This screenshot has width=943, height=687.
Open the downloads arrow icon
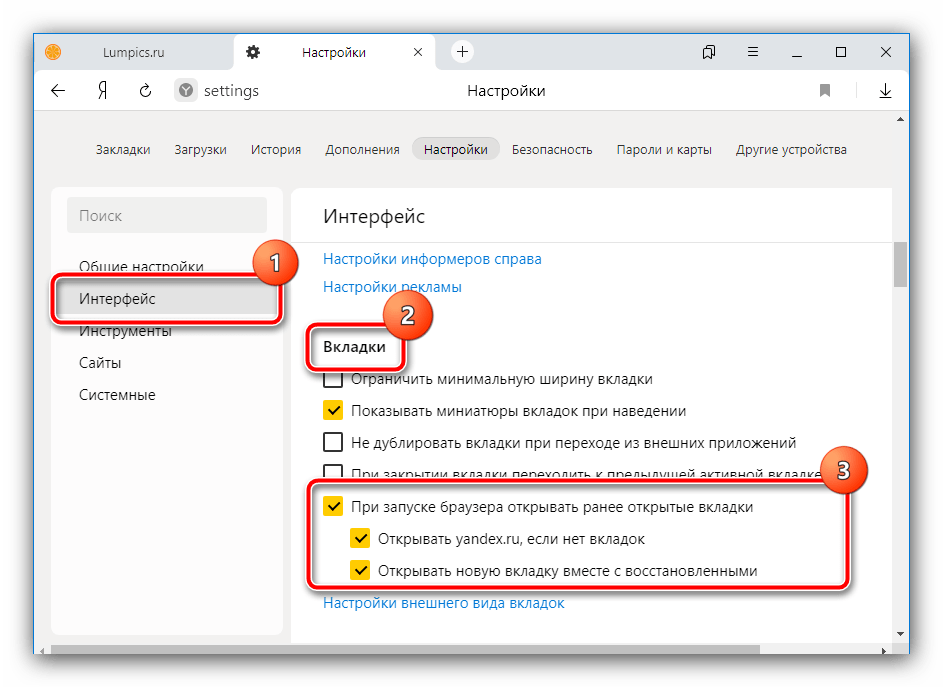(885, 91)
